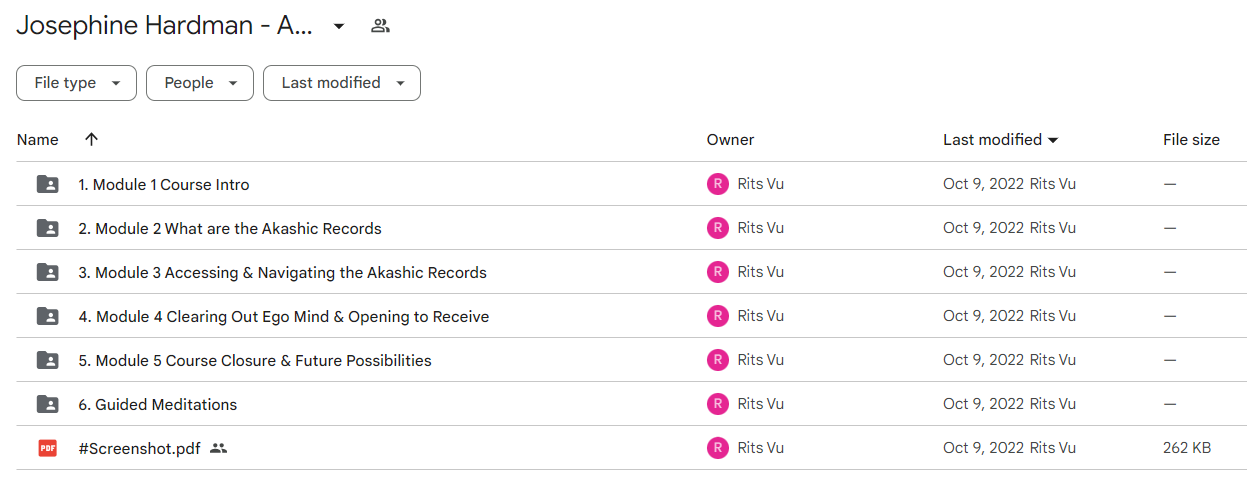Image resolution: width=1247 pixels, height=502 pixels.
Task: Open the #Screenshot.pdf file name
Action: (140, 449)
